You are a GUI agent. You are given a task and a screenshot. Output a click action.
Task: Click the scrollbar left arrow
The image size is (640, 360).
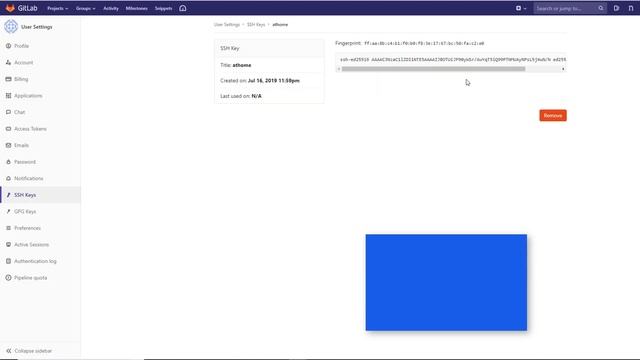click(x=339, y=69)
